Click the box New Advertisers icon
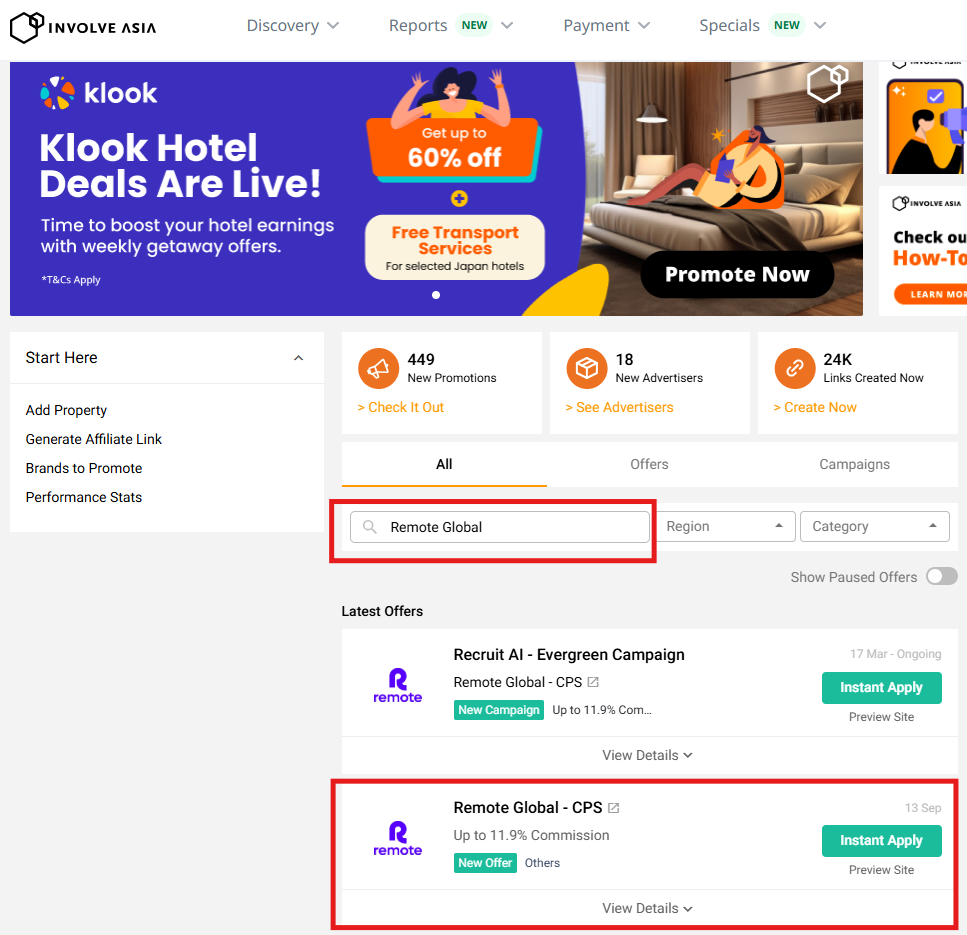This screenshot has width=967, height=935. tap(586, 368)
